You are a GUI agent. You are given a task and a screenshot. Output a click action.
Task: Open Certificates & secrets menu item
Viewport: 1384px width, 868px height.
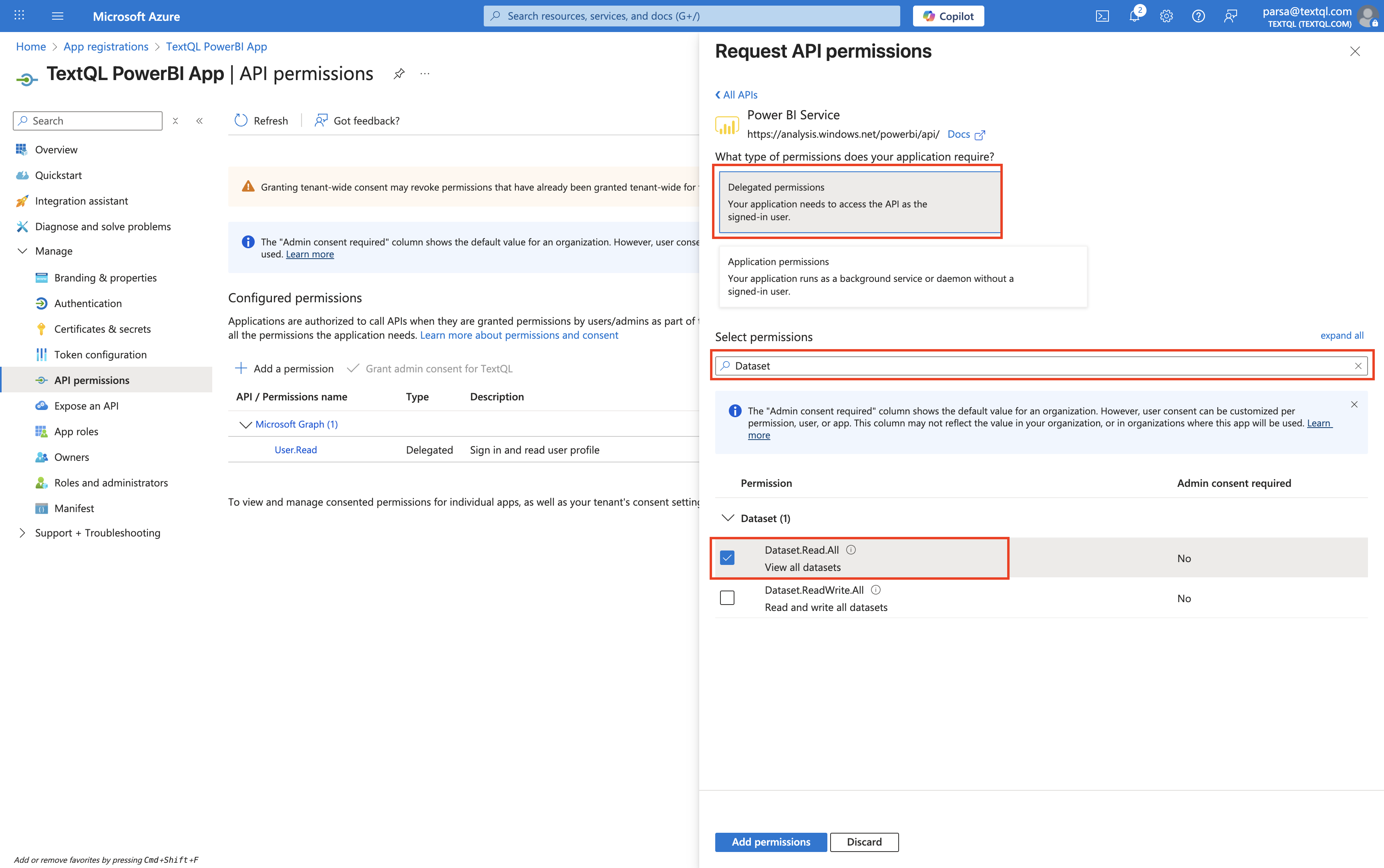[x=102, y=329]
